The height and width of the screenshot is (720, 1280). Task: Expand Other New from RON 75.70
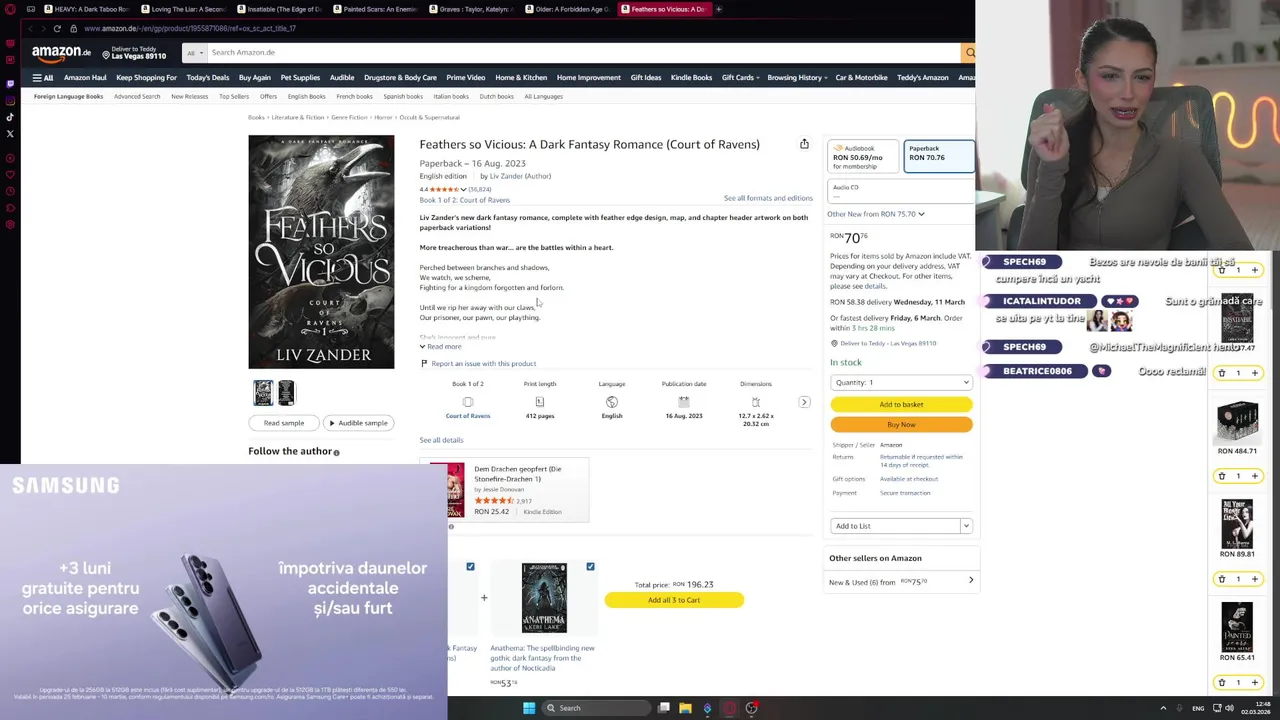click(x=875, y=214)
